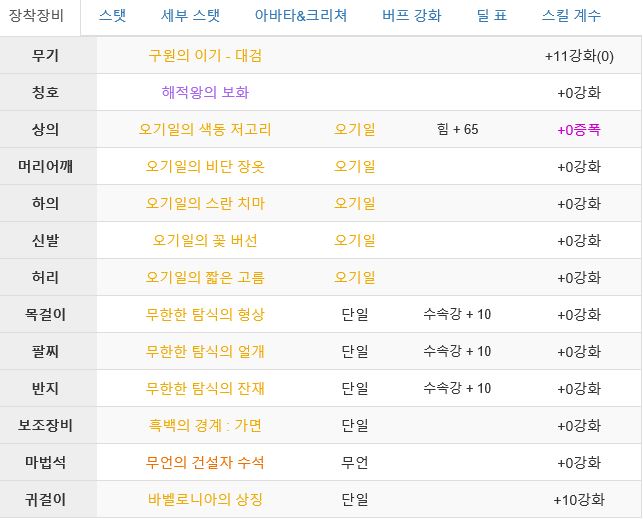
Task: Click 흑백의 경계 : 가면 item
Action: tap(205, 425)
